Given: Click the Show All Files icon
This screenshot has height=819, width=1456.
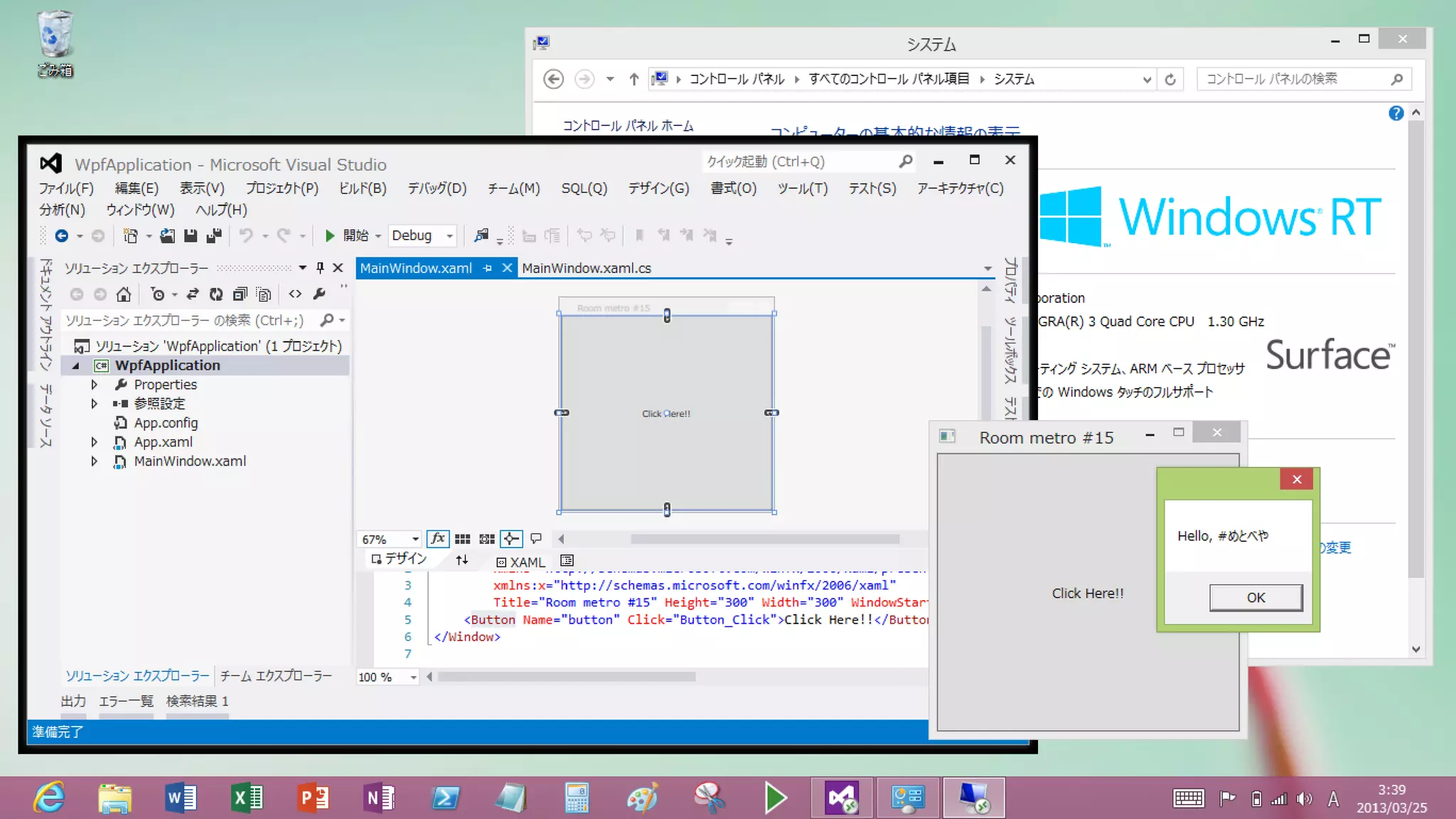Looking at the screenshot, I should pyautogui.click(x=264, y=294).
